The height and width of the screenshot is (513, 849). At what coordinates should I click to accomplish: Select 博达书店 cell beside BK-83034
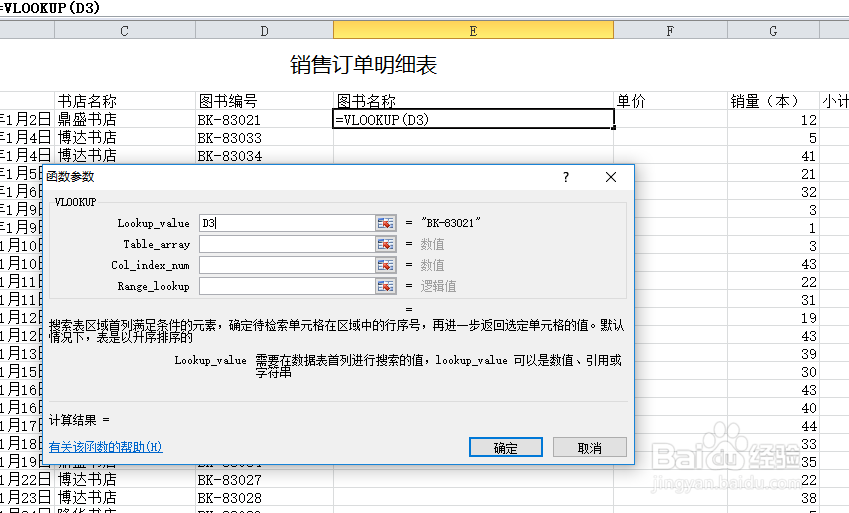[x=125, y=156]
